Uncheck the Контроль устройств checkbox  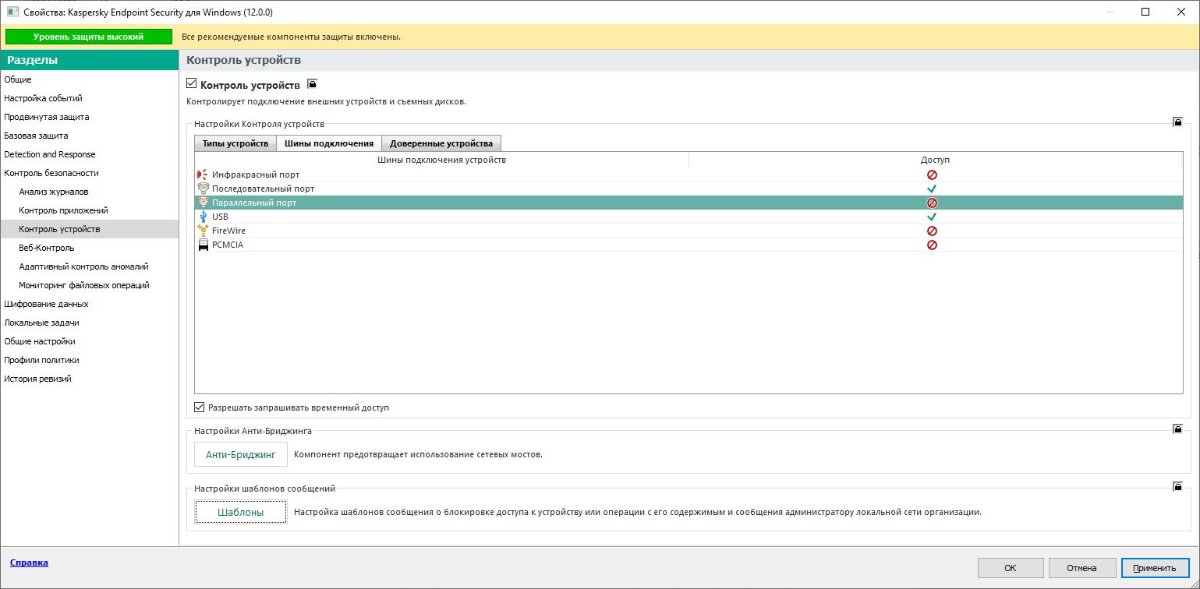click(192, 85)
